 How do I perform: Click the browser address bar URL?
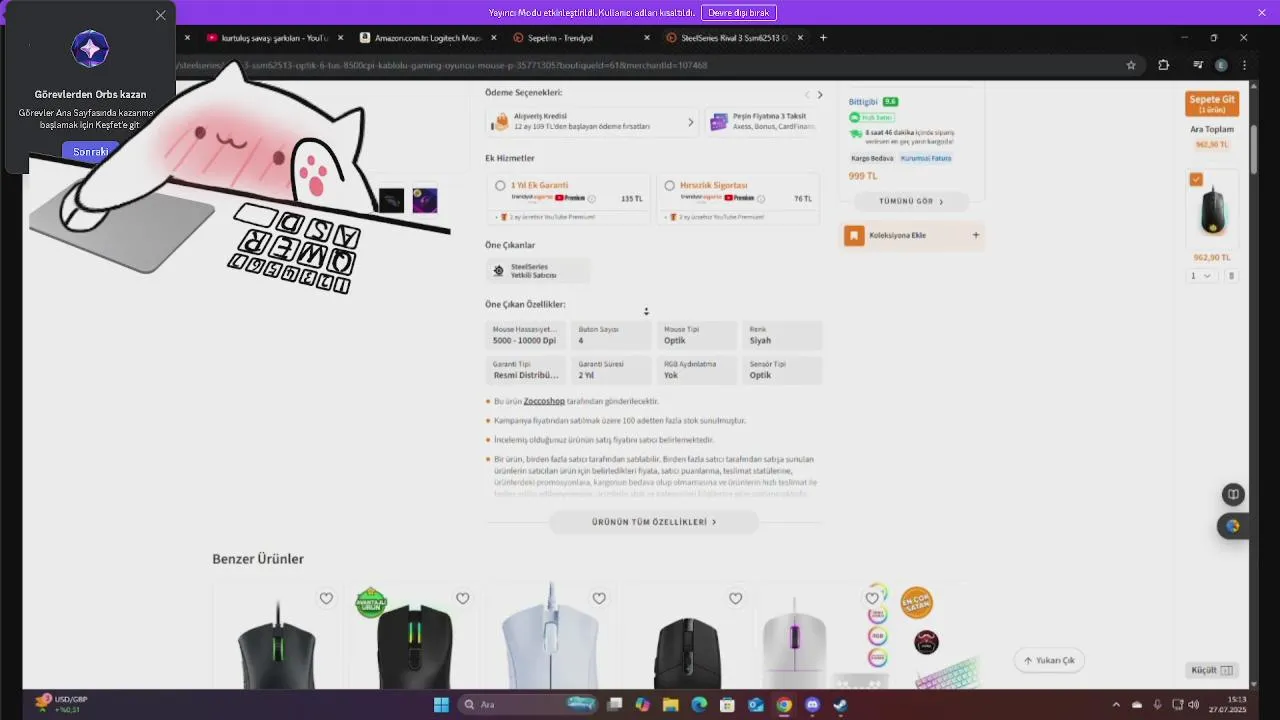441,65
